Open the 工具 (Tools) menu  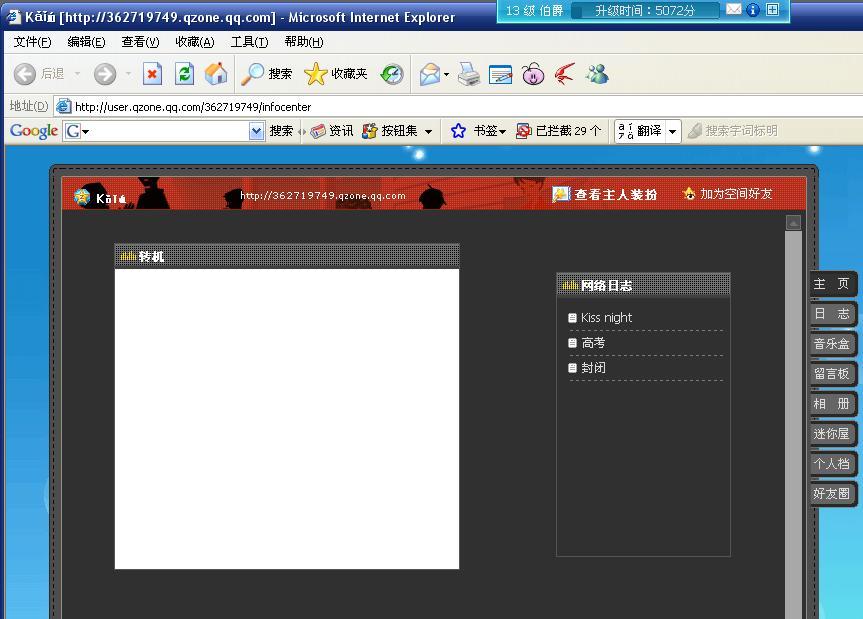249,42
